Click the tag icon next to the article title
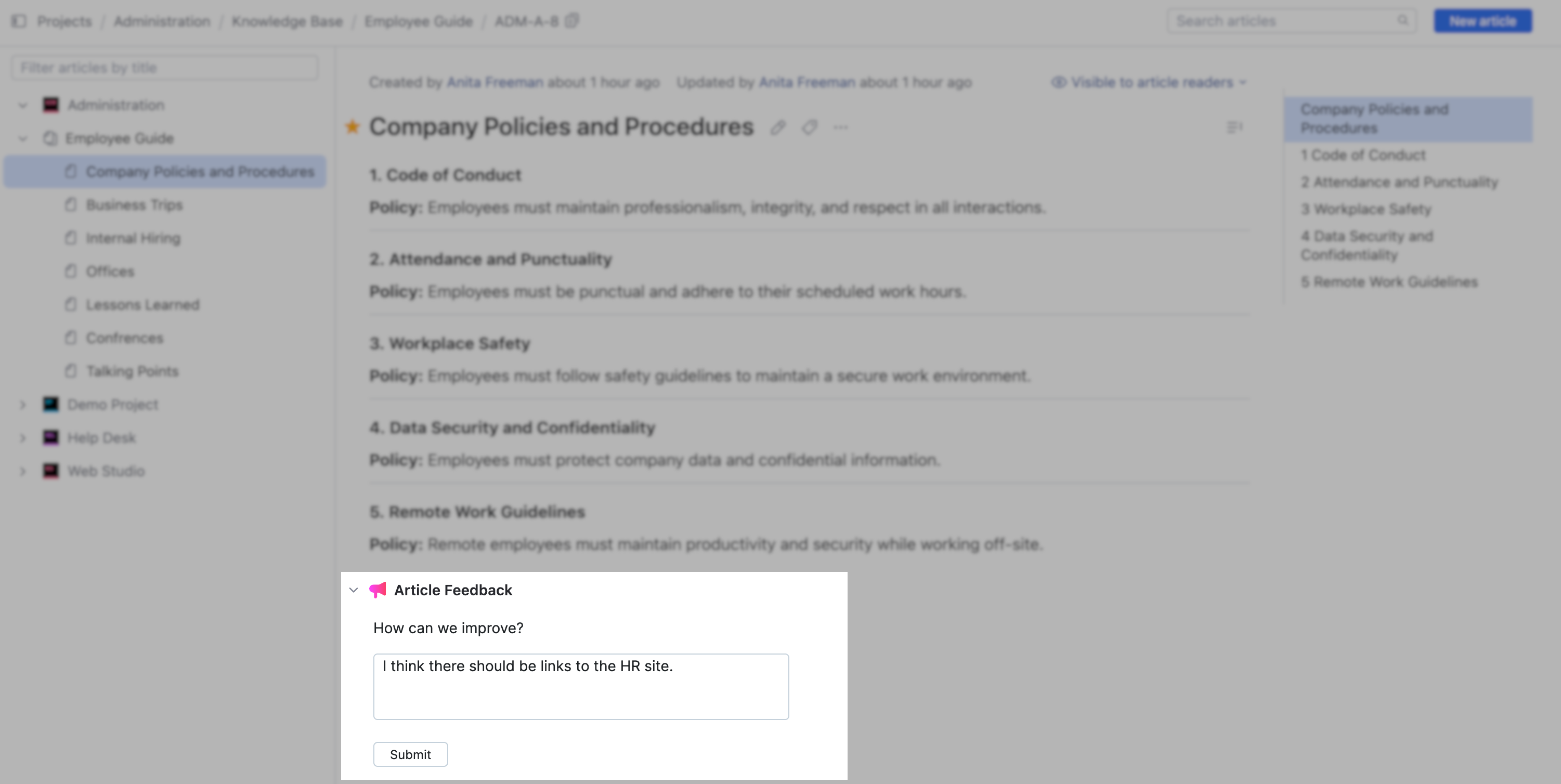The height and width of the screenshot is (784, 1561). tap(810, 128)
